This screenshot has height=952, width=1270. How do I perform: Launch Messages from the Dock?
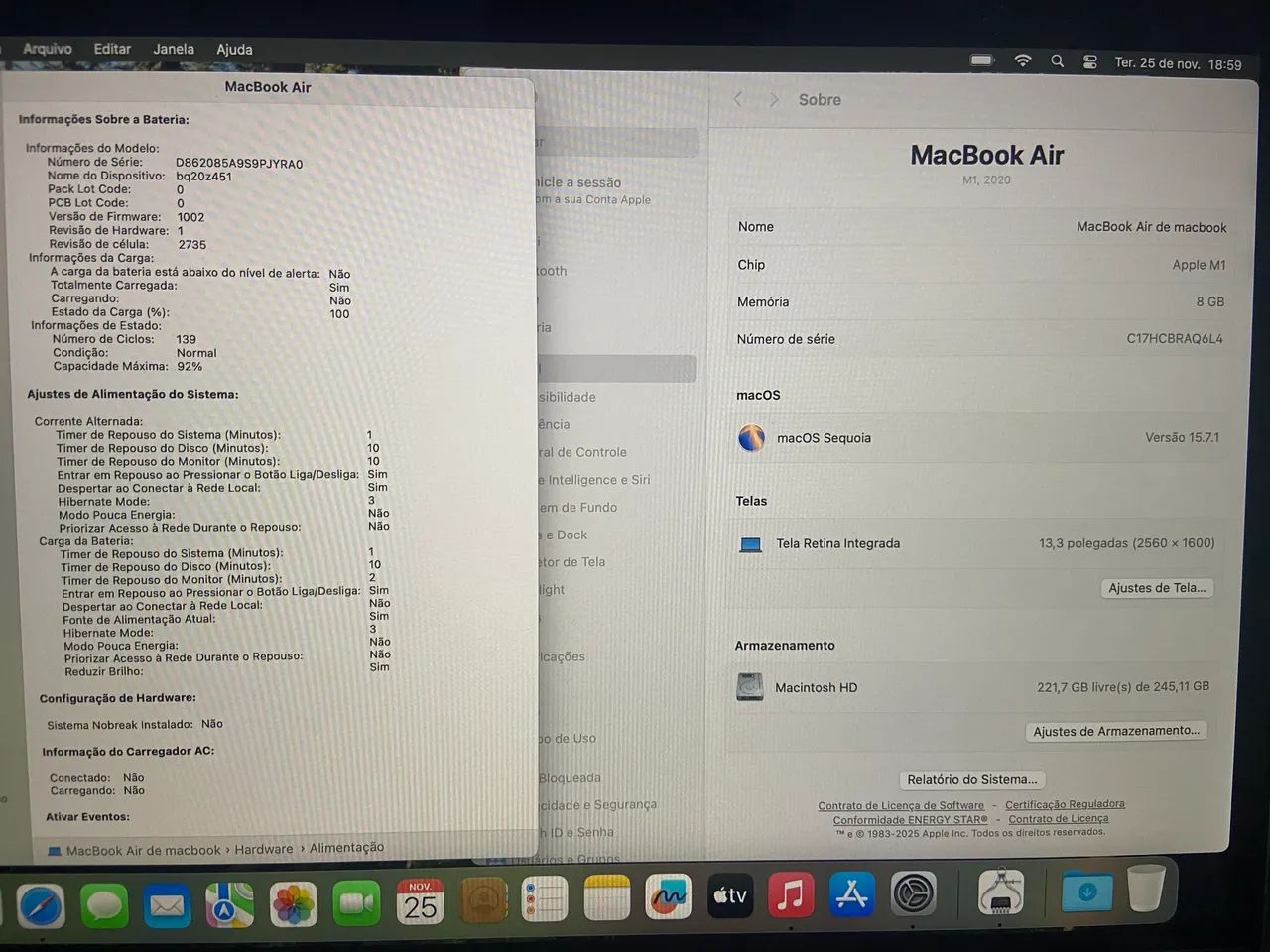(x=104, y=905)
